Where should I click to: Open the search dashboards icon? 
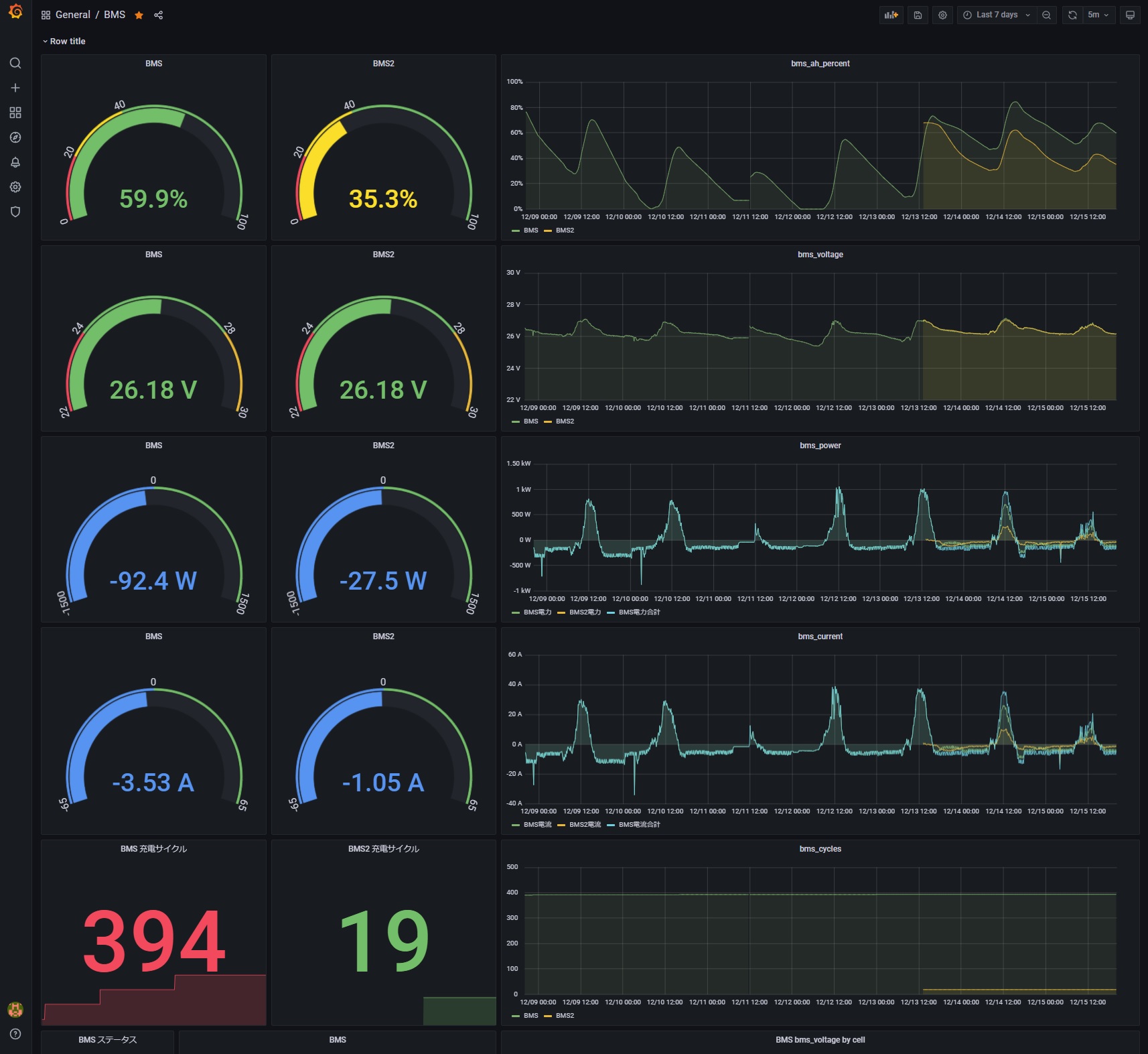pos(15,63)
